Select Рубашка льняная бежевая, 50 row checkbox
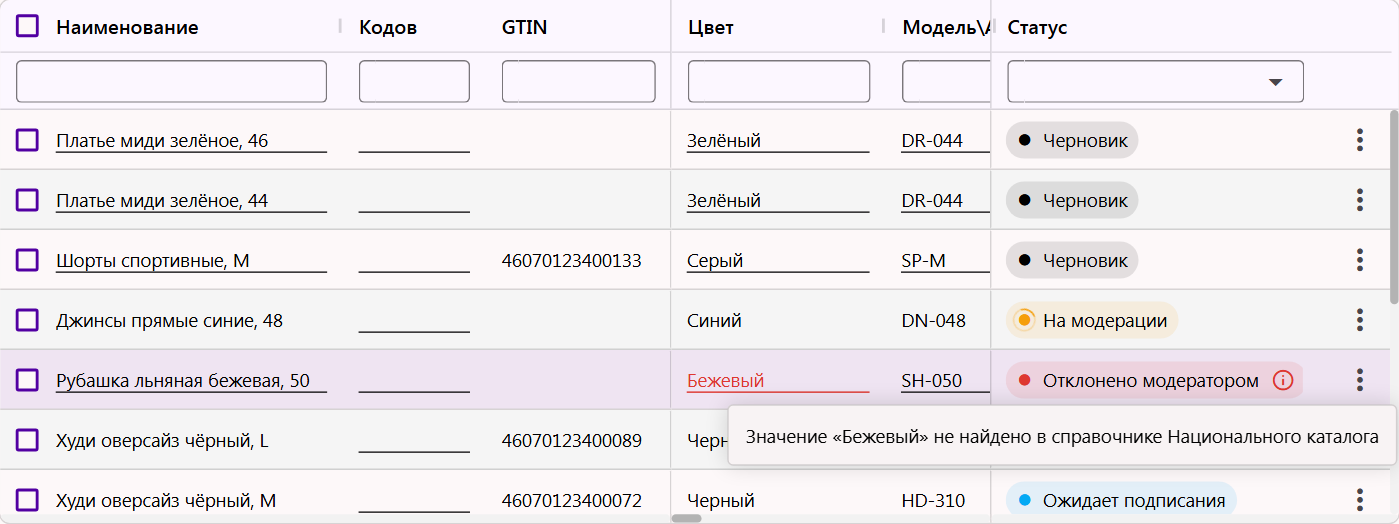 click(27, 380)
